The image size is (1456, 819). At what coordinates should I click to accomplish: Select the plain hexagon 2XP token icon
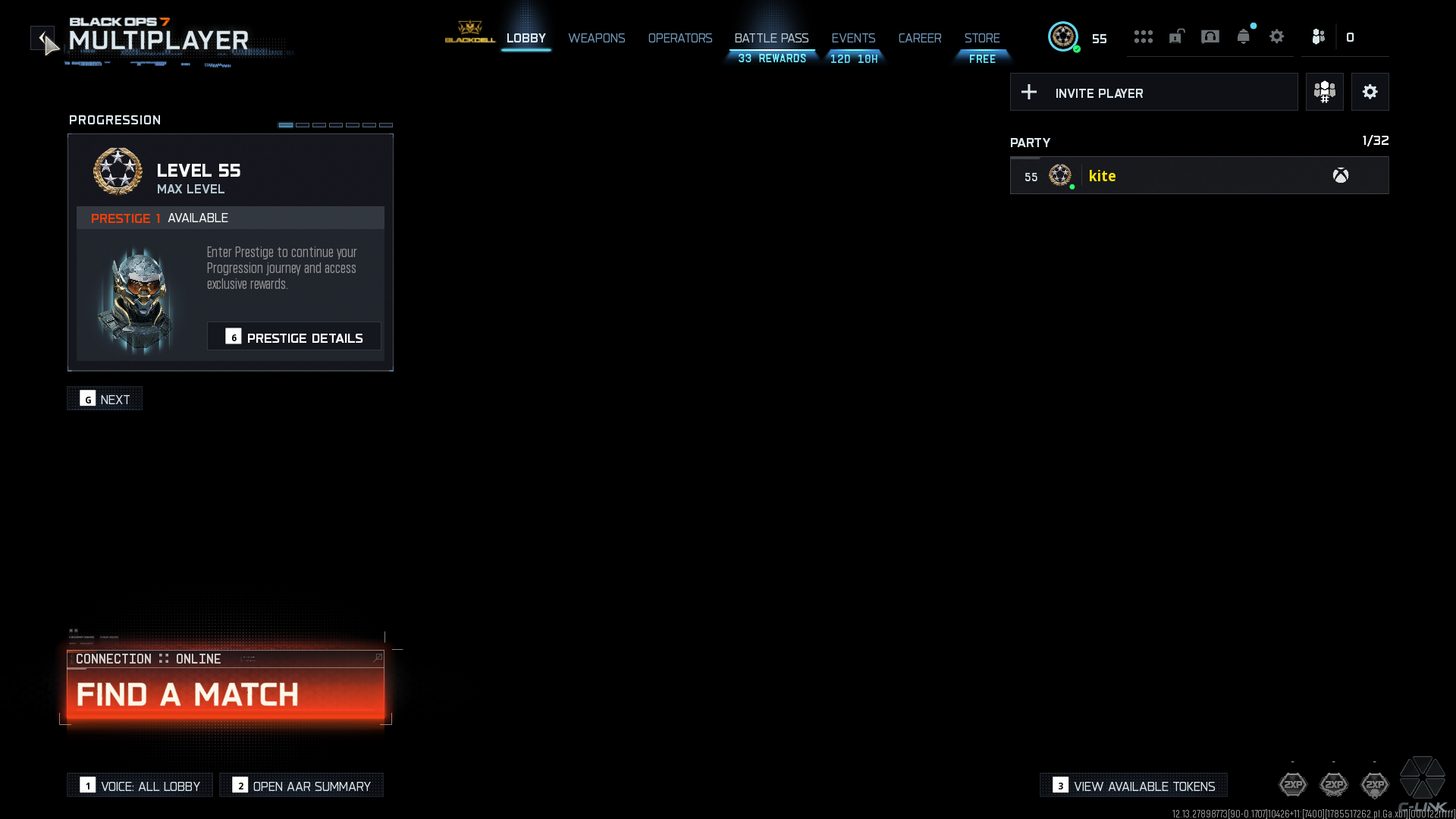coord(1293,784)
